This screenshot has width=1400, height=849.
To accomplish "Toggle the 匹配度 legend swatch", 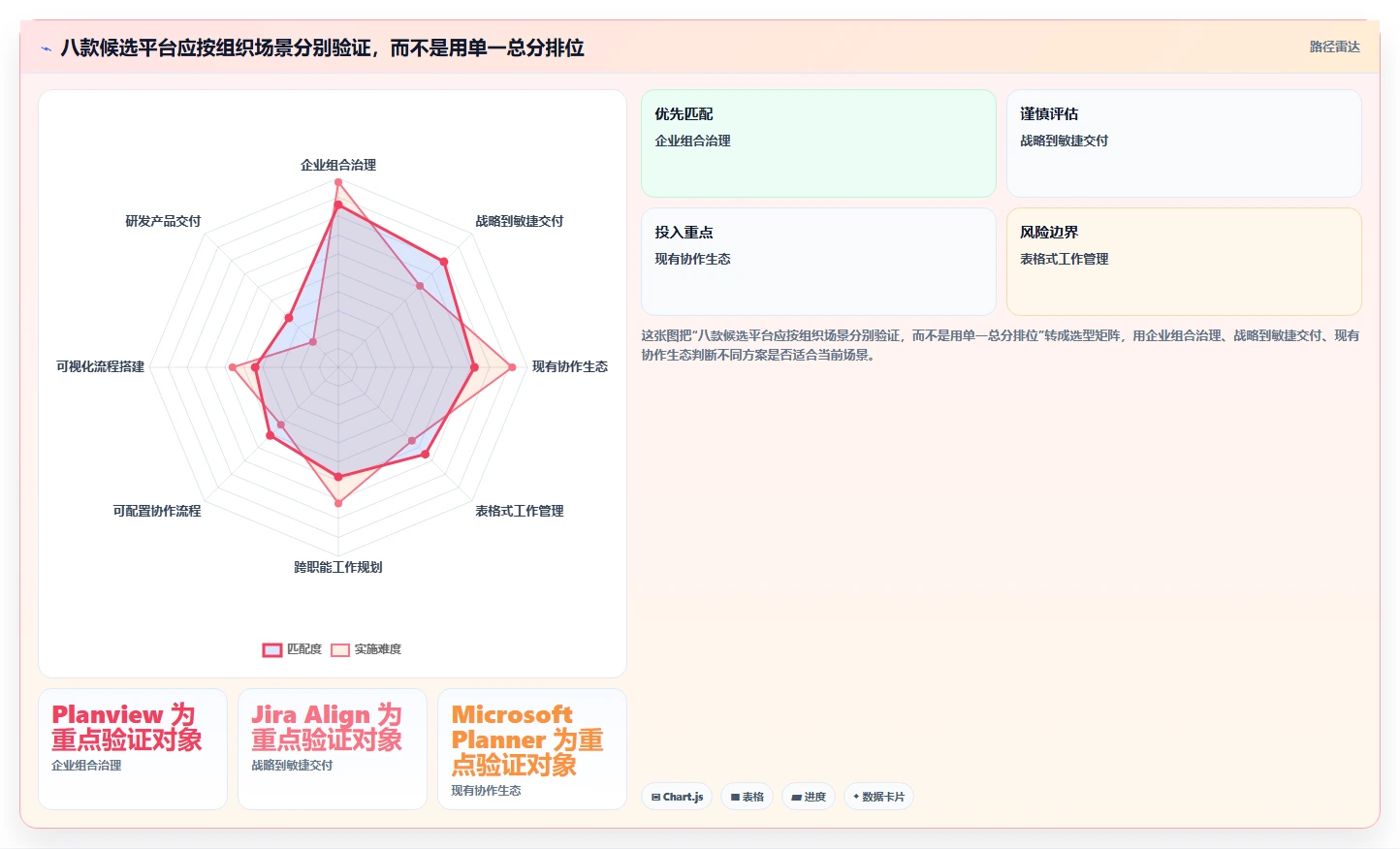I will point(272,649).
